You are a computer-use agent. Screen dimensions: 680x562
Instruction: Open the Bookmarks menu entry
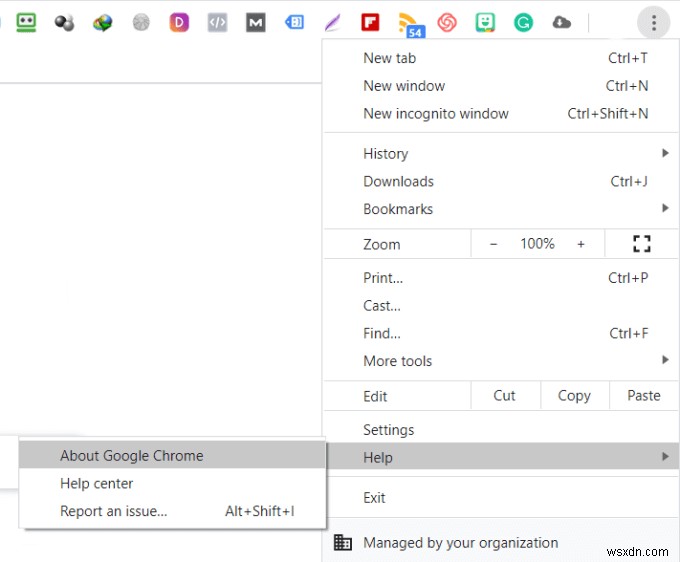501,209
